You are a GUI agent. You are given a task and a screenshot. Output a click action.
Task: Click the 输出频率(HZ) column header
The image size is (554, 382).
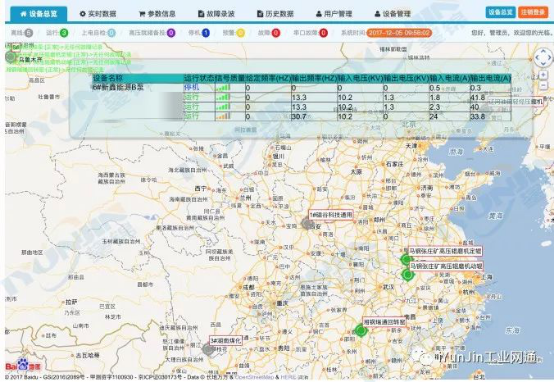[314, 78]
